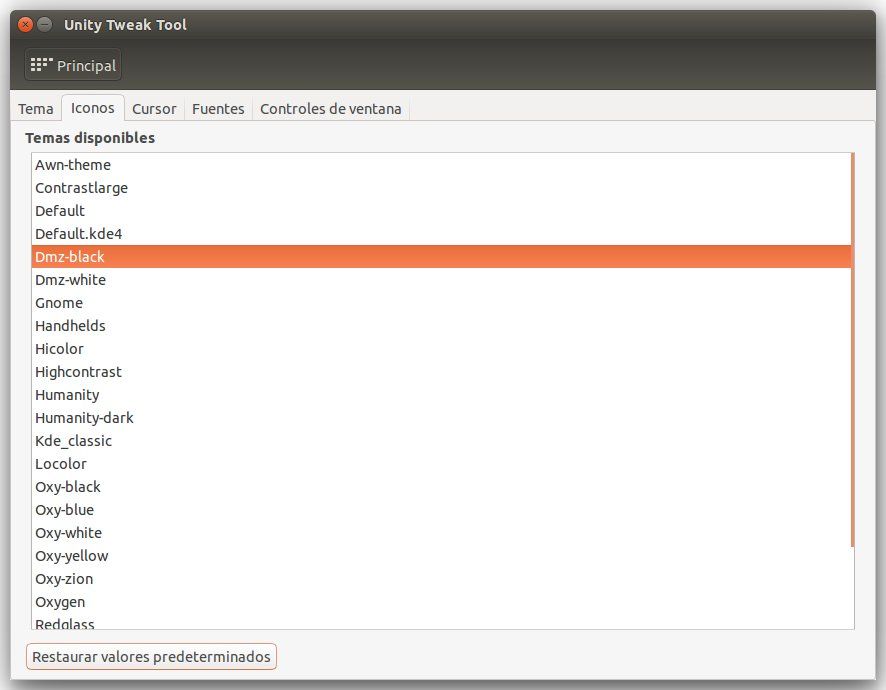
Task: Go to the Fuentes tab
Action: 218,109
